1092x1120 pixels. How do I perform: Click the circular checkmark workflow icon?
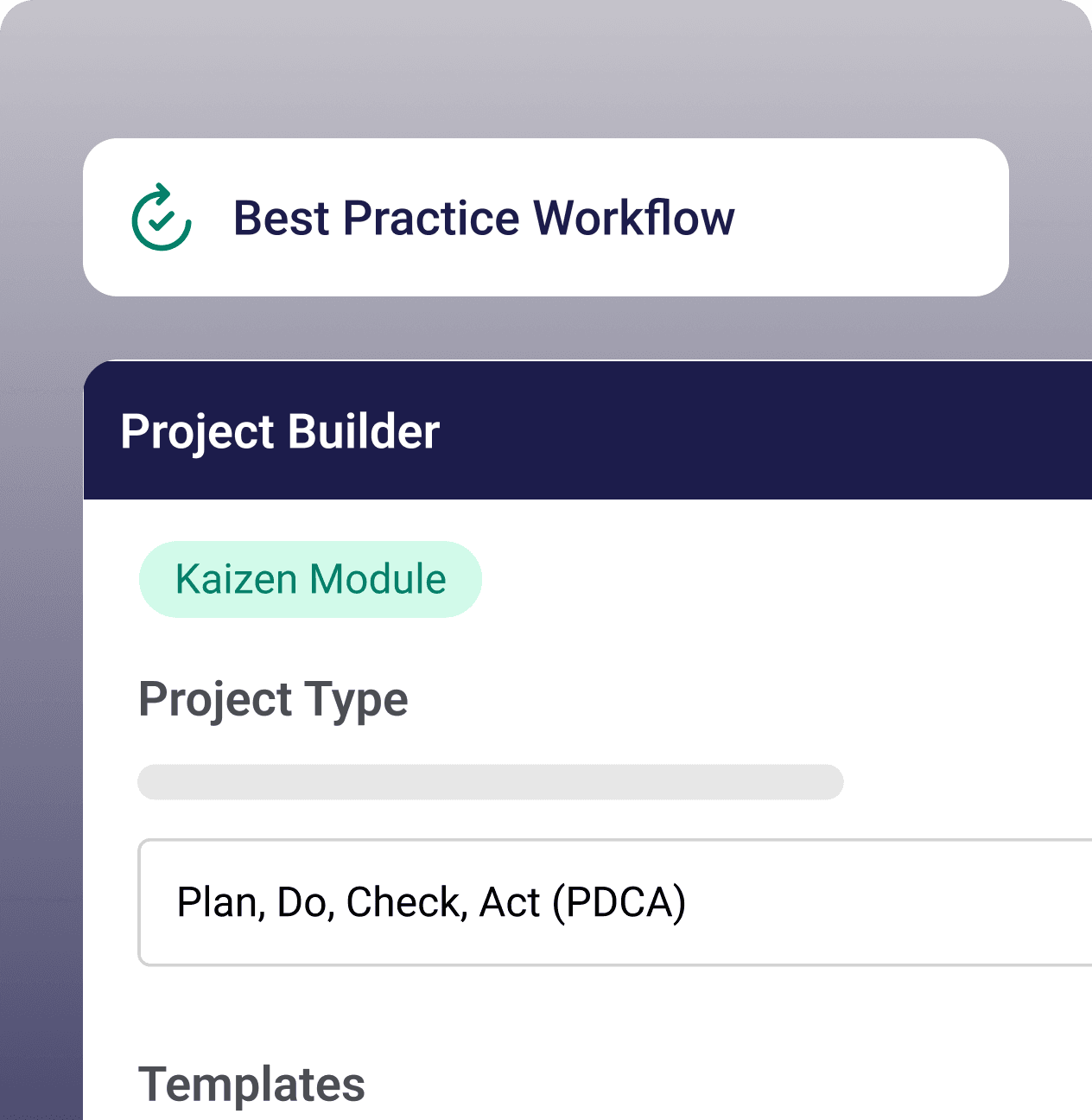(x=162, y=218)
